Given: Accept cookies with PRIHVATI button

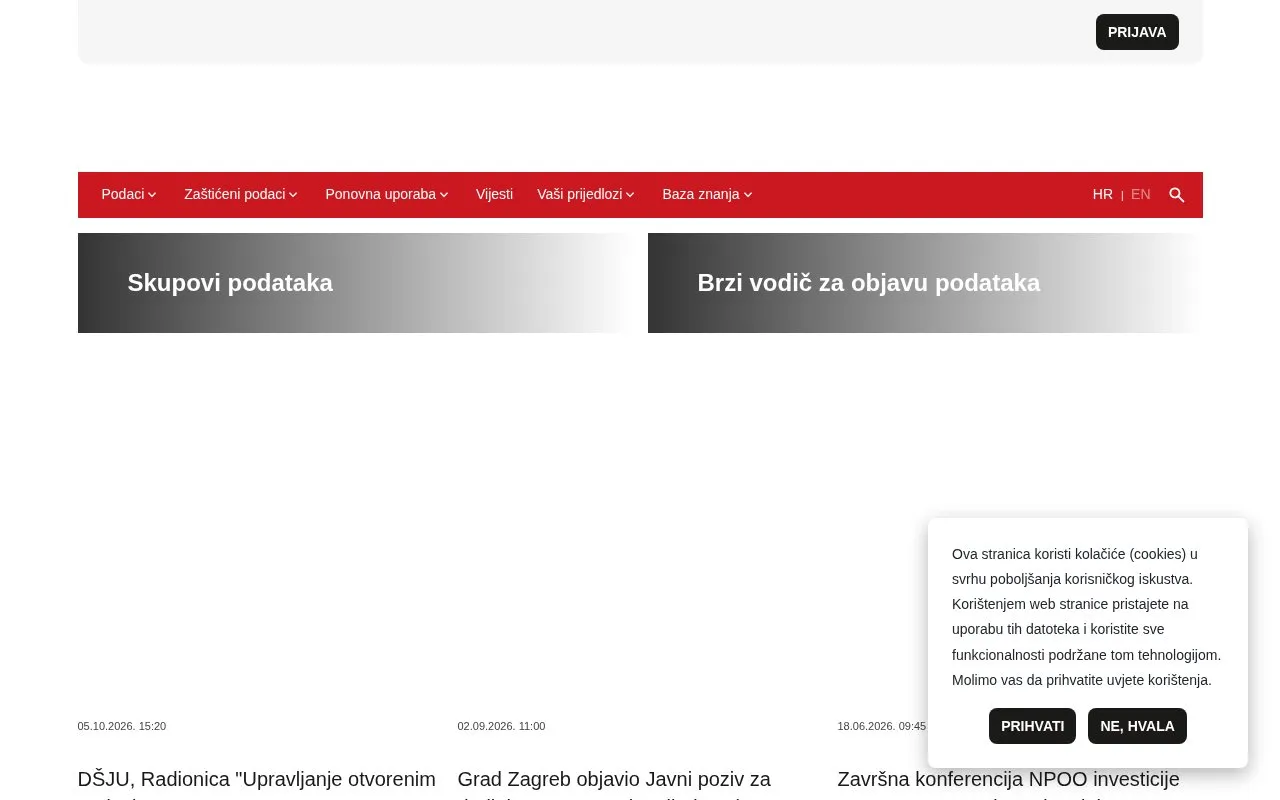Looking at the screenshot, I should [x=1032, y=726].
